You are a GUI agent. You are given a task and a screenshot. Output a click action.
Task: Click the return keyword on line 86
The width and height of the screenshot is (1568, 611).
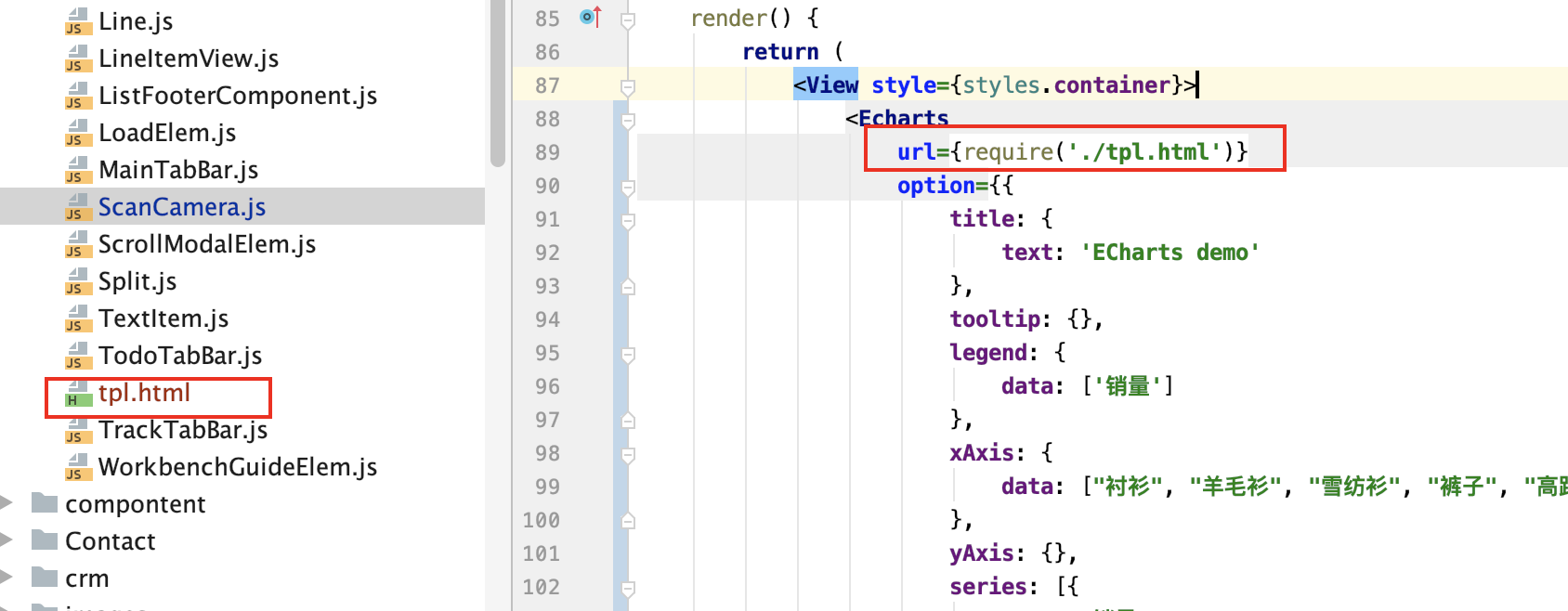click(x=780, y=52)
